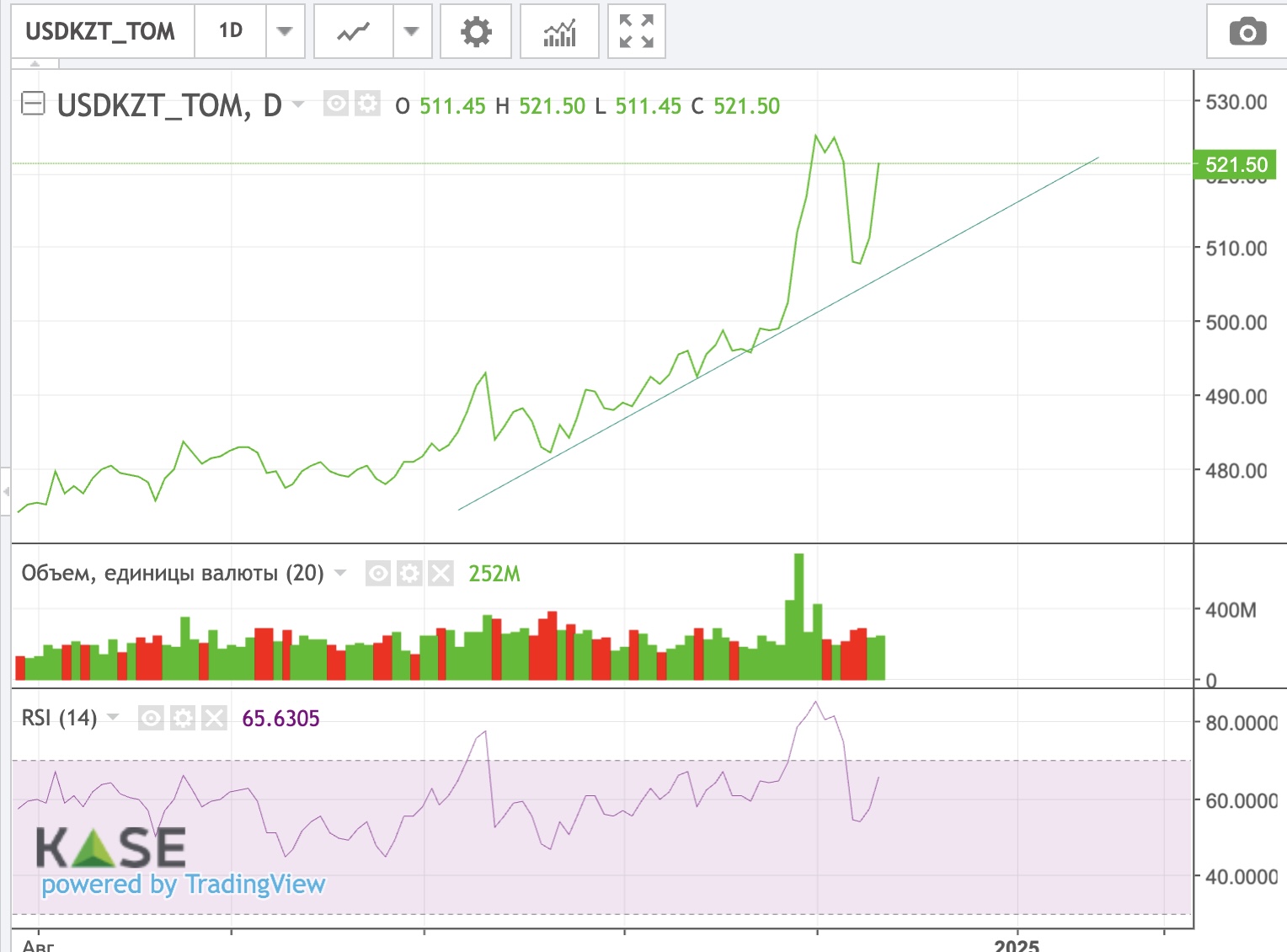
Task: Open settings gear for volume indicator
Action: point(409,574)
